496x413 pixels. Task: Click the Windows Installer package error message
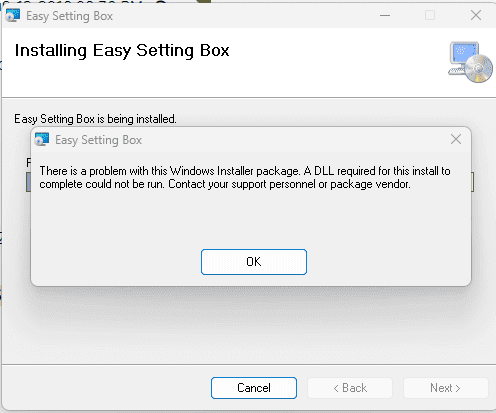[245, 177]
